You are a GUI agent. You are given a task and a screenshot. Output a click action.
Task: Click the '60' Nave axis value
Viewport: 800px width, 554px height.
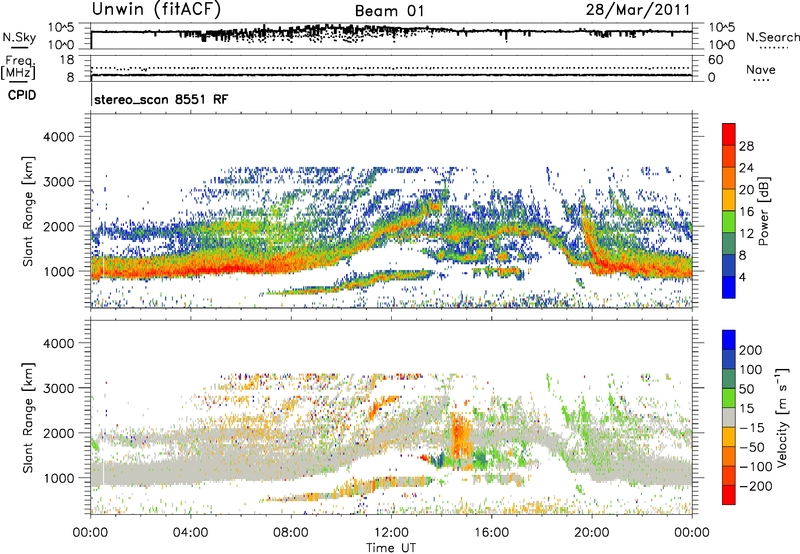click(716, 60)
